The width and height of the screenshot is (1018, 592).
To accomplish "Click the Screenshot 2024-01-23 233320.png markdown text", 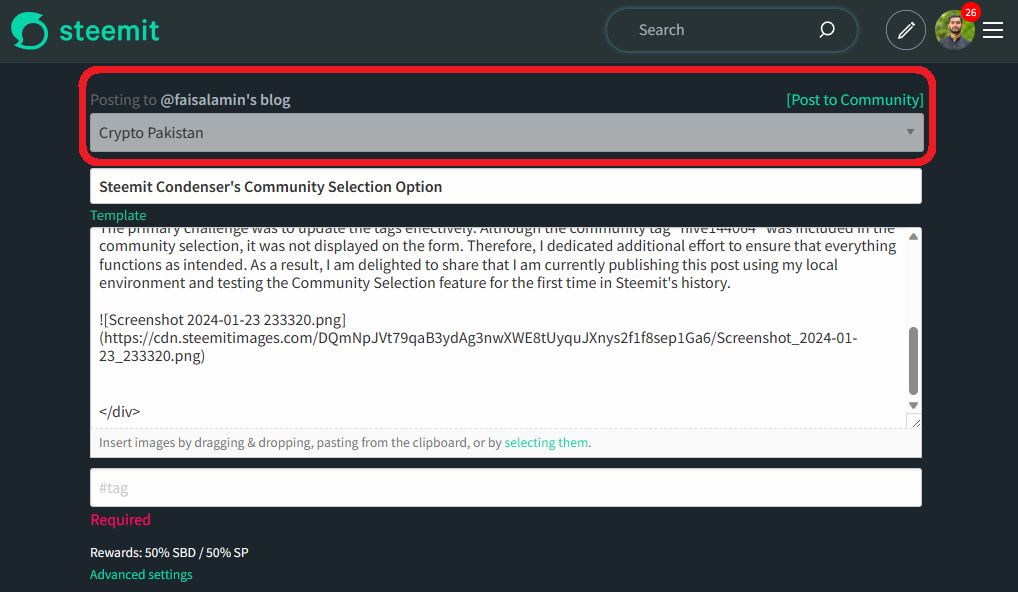I will coord(222,320).
